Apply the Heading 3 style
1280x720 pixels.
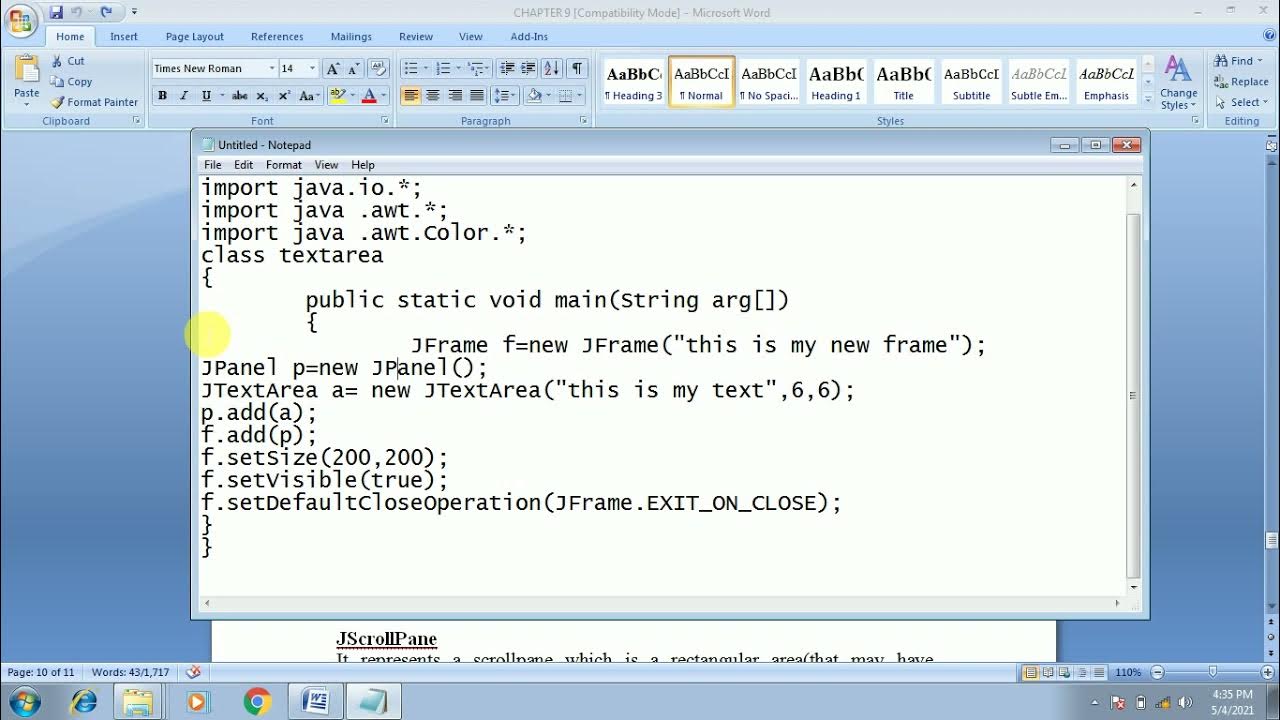(633, 82)
